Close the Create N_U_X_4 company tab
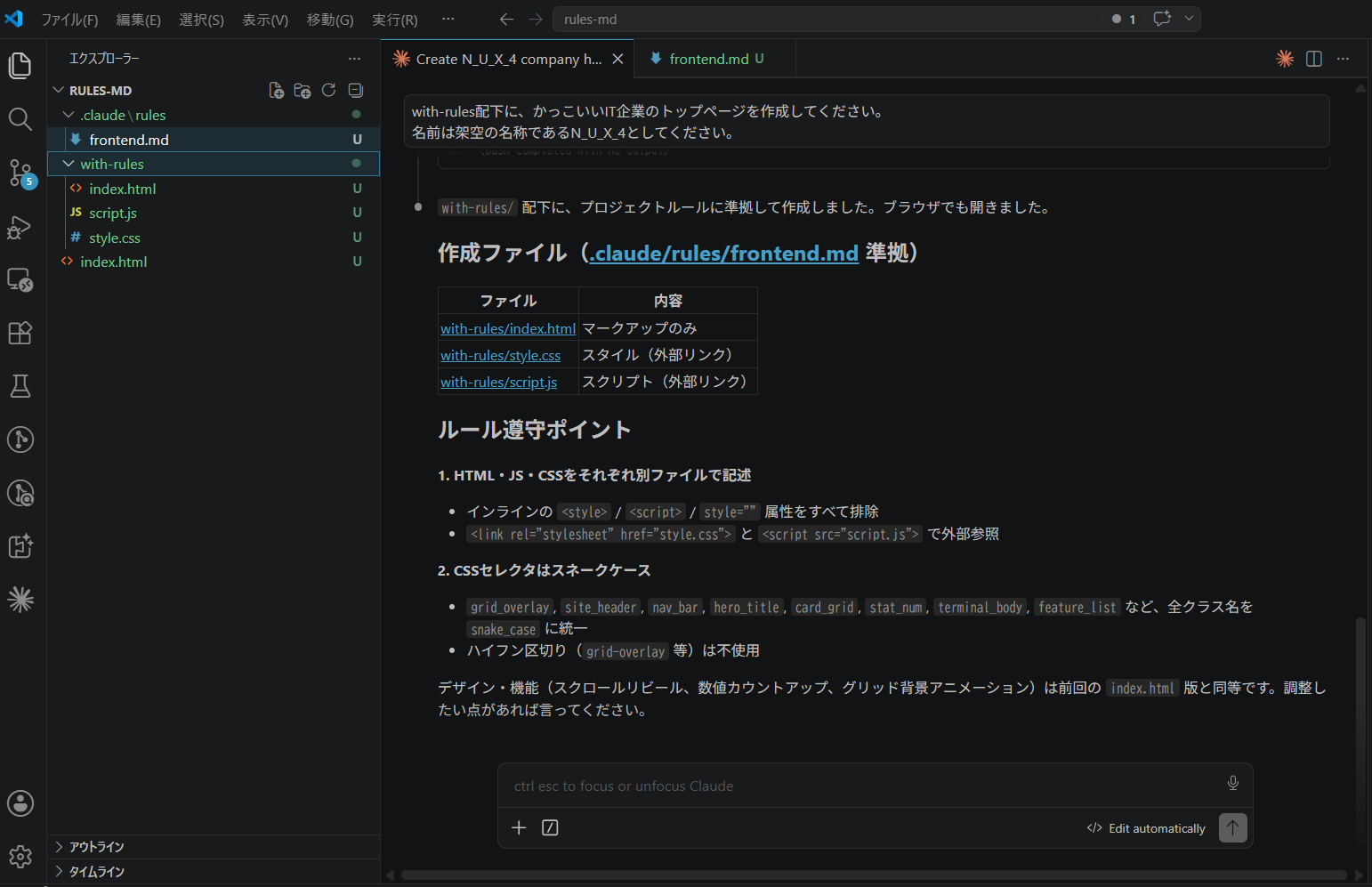 pos(617,59)
